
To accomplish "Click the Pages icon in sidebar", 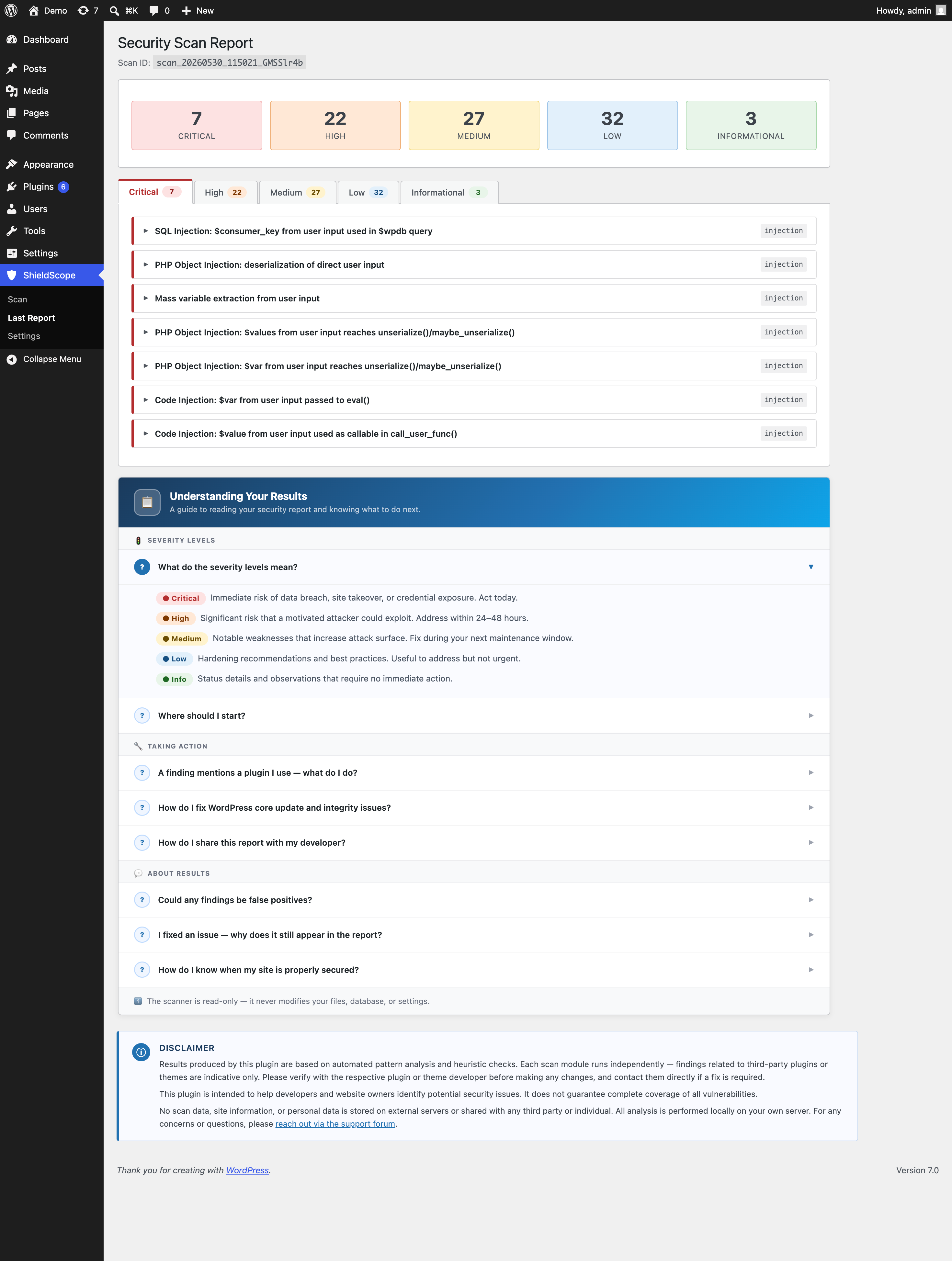I will click(12, 113).
